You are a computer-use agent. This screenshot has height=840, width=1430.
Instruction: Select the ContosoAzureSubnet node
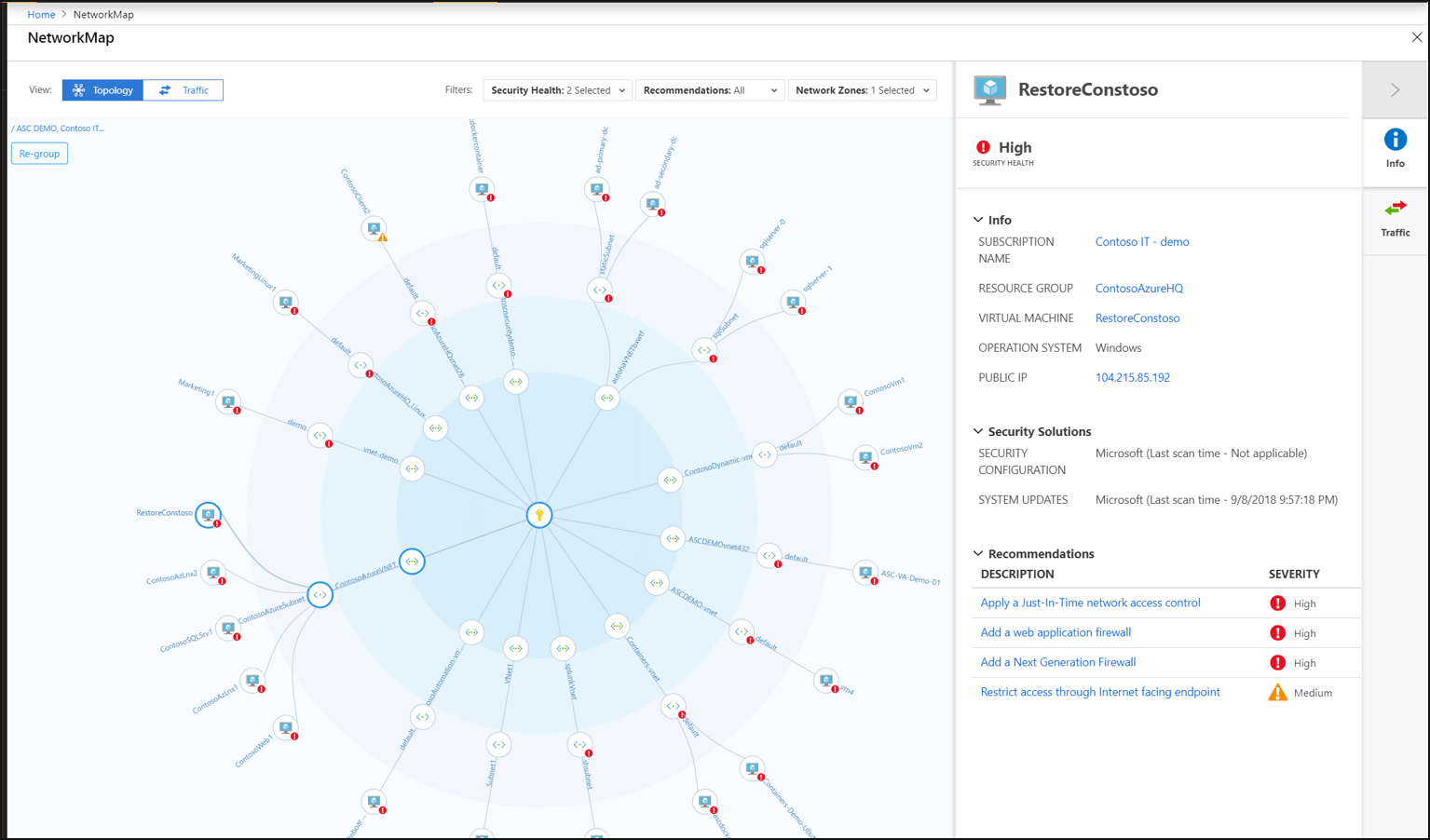(x=320, y=595)
